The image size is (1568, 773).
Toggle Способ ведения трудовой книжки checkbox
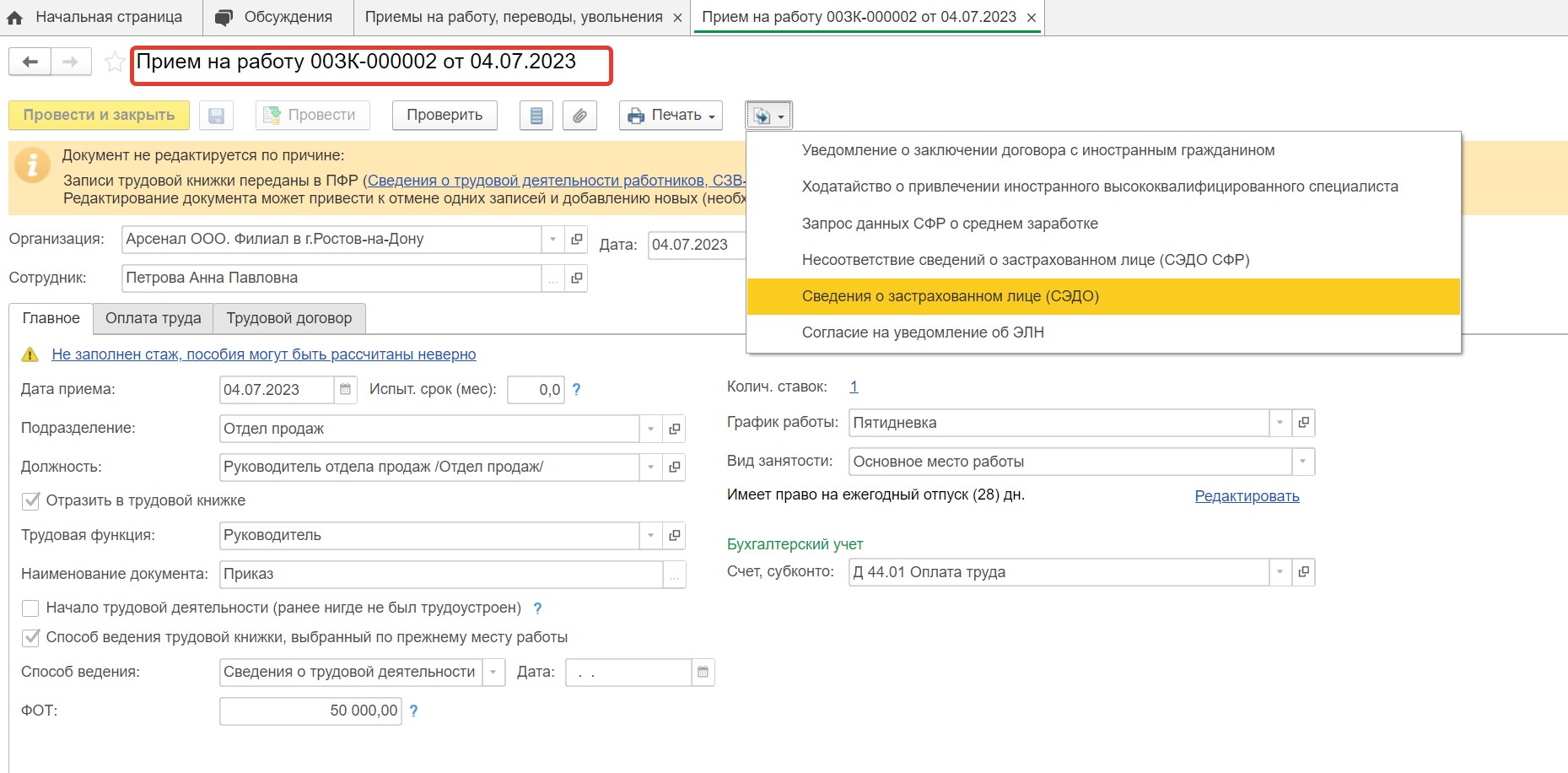pos(31,637)
